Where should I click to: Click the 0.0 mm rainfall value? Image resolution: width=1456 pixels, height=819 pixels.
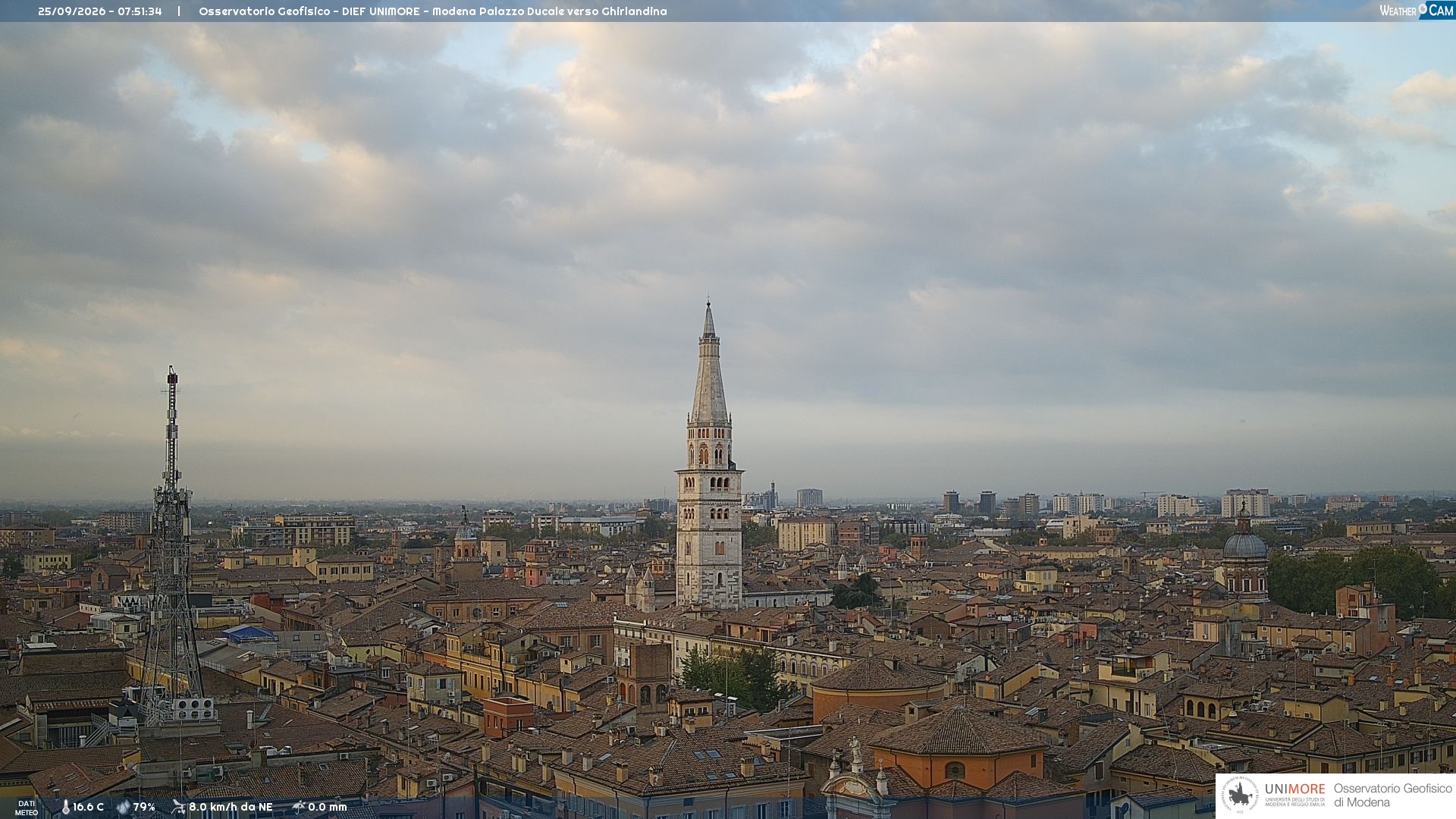pos(328,807)
